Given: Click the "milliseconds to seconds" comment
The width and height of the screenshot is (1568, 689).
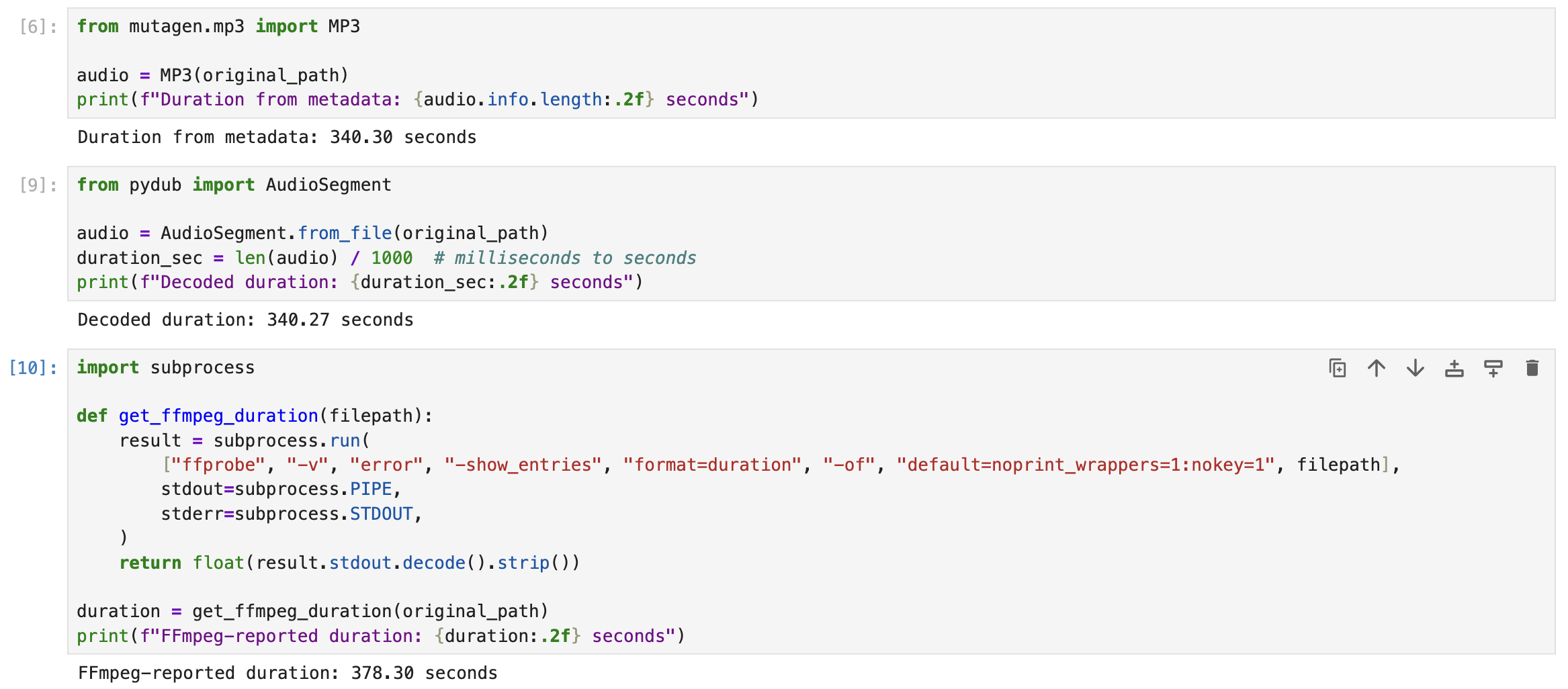Looking at the screenshot, I should [565, 259].
